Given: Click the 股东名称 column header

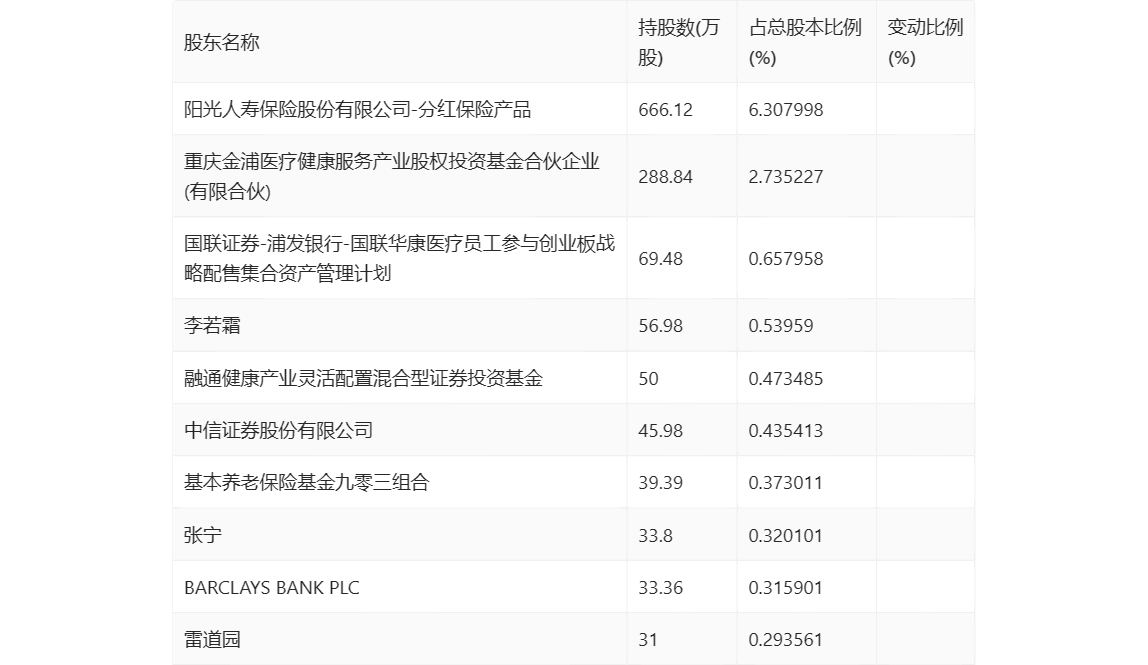Looking at the screenshot, I should tap(222, 42).
